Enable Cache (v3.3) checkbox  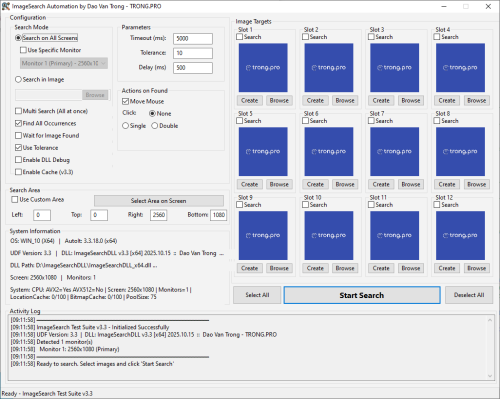[x=44, y=172]
